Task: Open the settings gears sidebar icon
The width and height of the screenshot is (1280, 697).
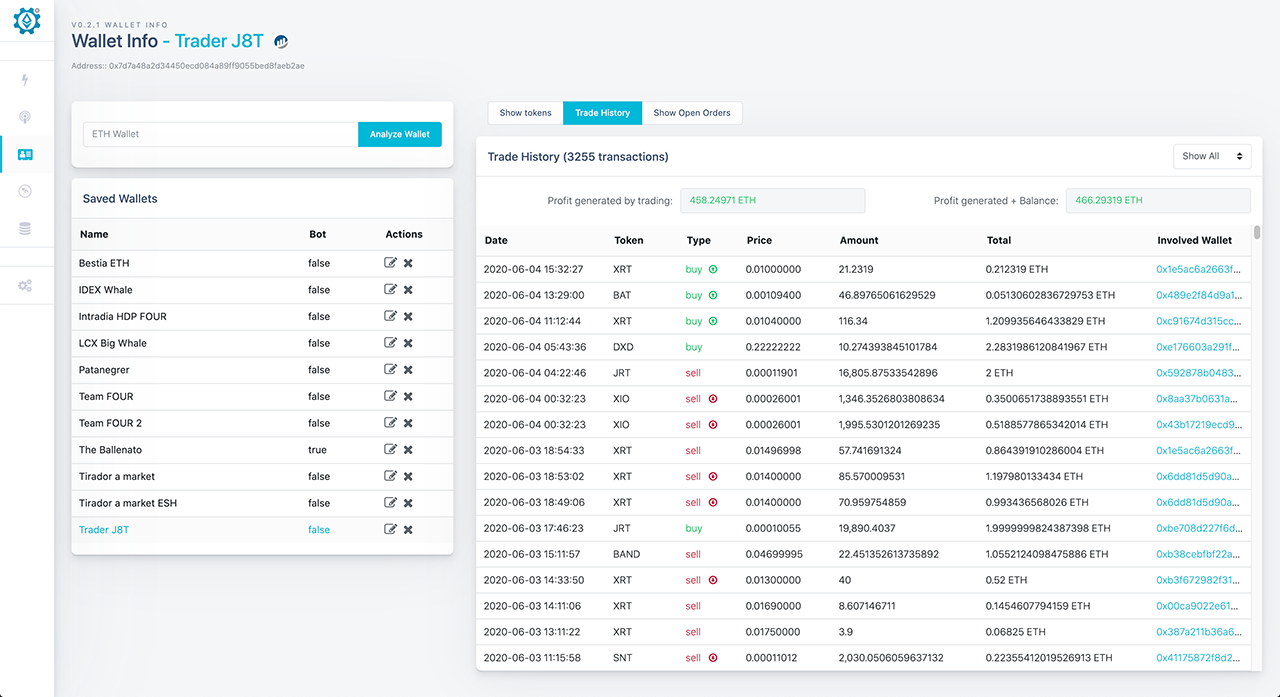Action: coord(25,286)
